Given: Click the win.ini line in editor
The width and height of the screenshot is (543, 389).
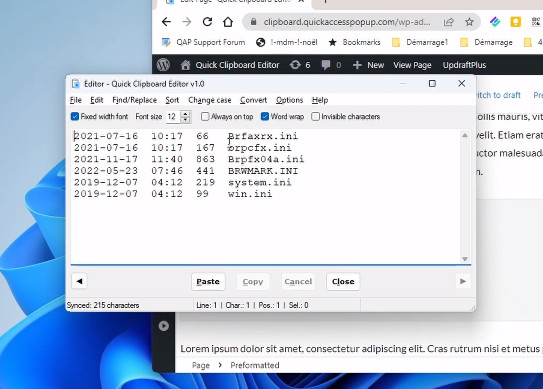Looking at the screenshot, I should pos(173,194).
